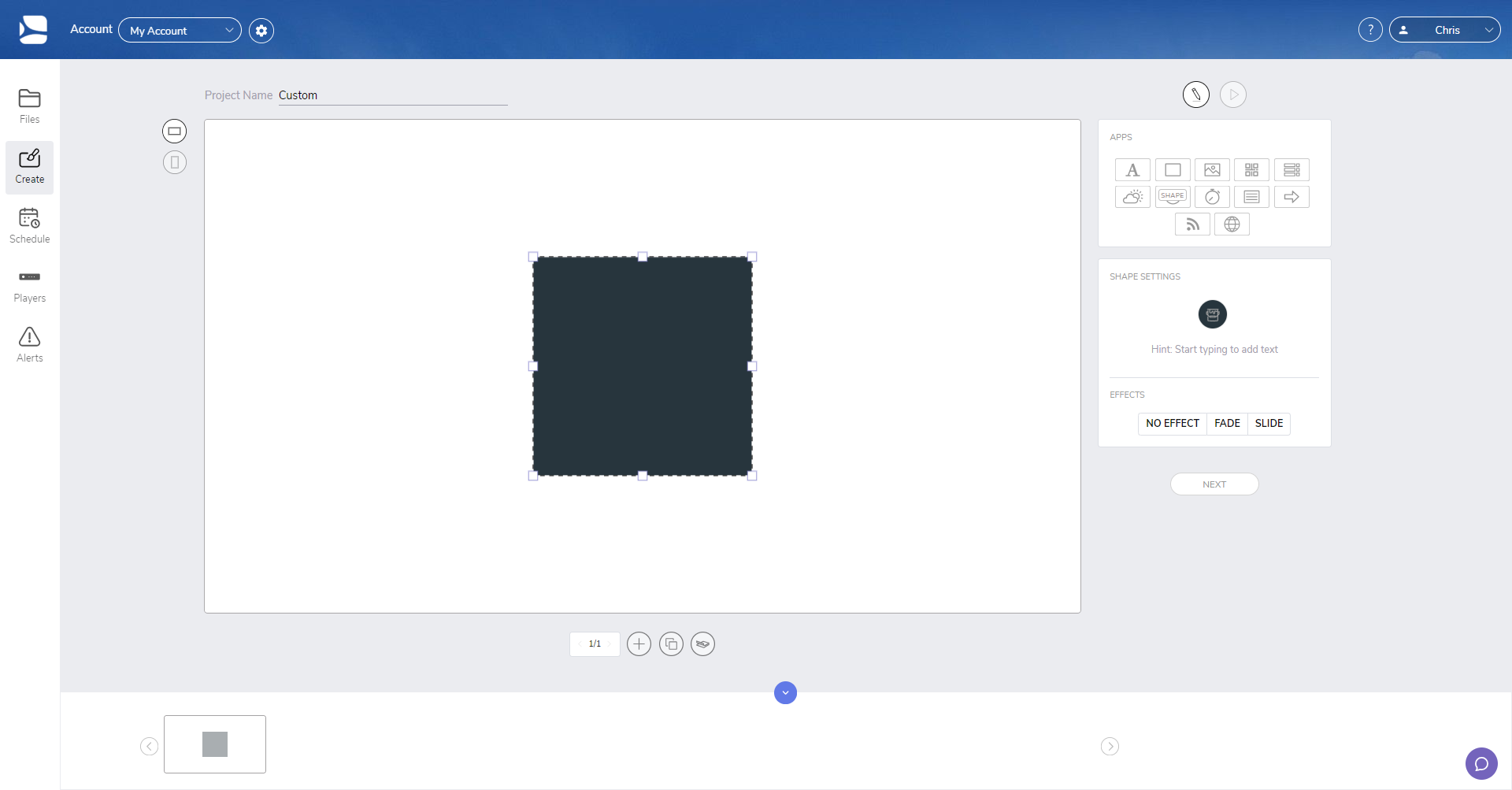Viewport: 1512px width, 790px height.
Task: Open the layers icon below canvas
Action: click(x=702, y=644)
